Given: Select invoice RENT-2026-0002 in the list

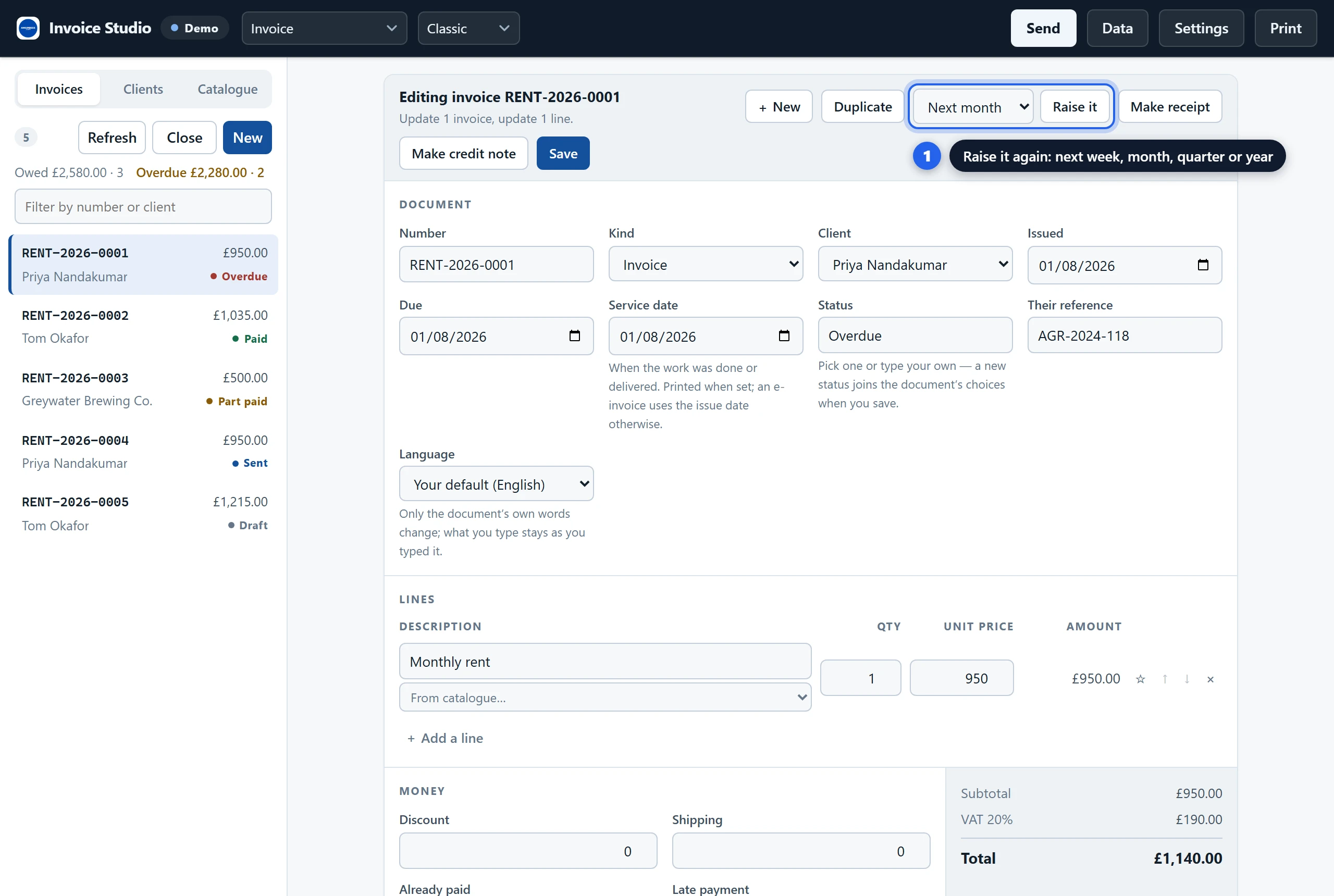Looking at the screenshot, I should tap(144, 327).
